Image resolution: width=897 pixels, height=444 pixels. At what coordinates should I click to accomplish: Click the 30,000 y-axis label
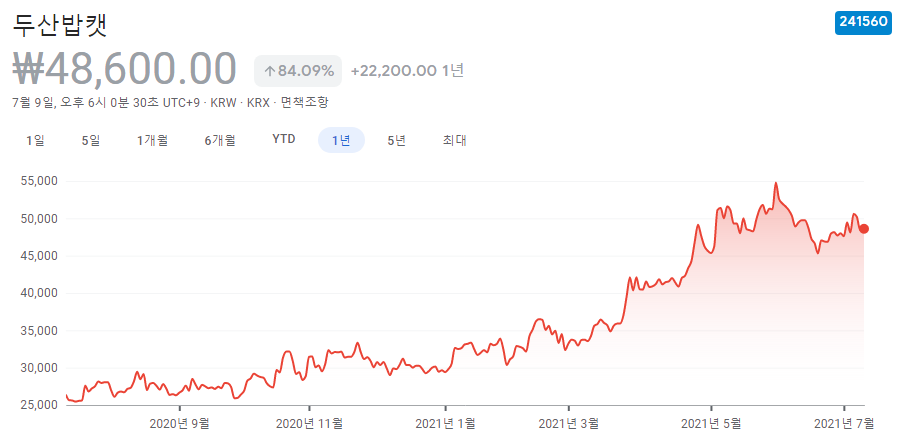coord(38,368)
